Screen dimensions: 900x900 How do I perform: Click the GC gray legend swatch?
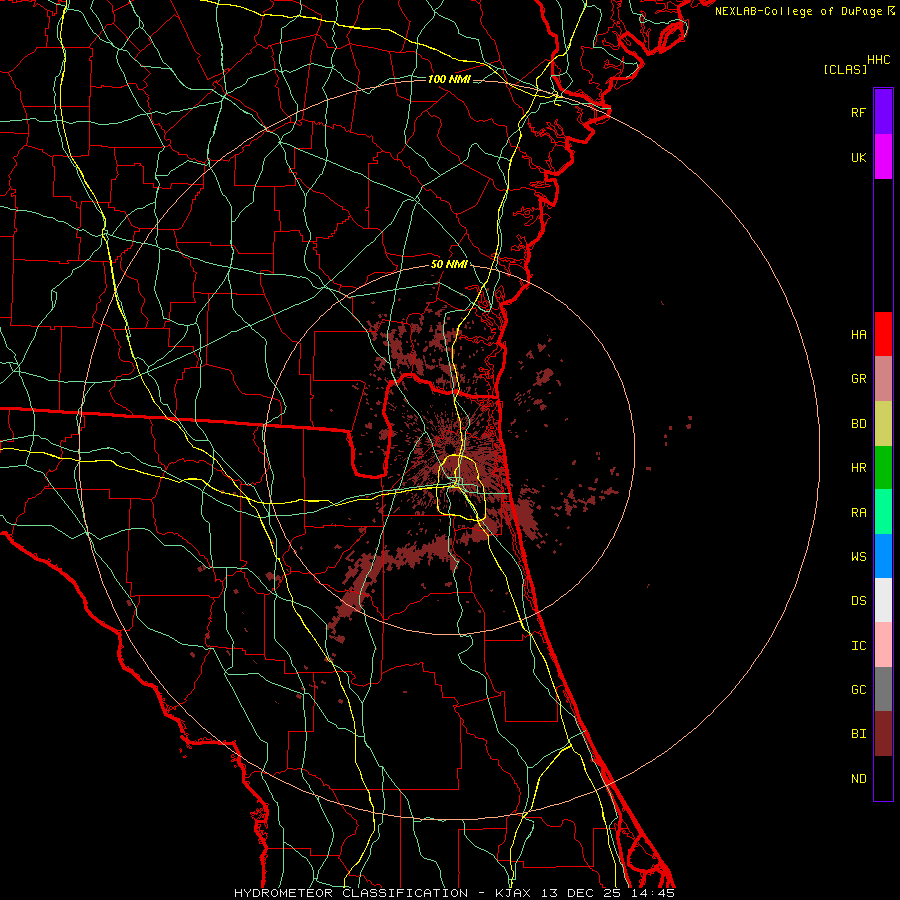point(883,689)
